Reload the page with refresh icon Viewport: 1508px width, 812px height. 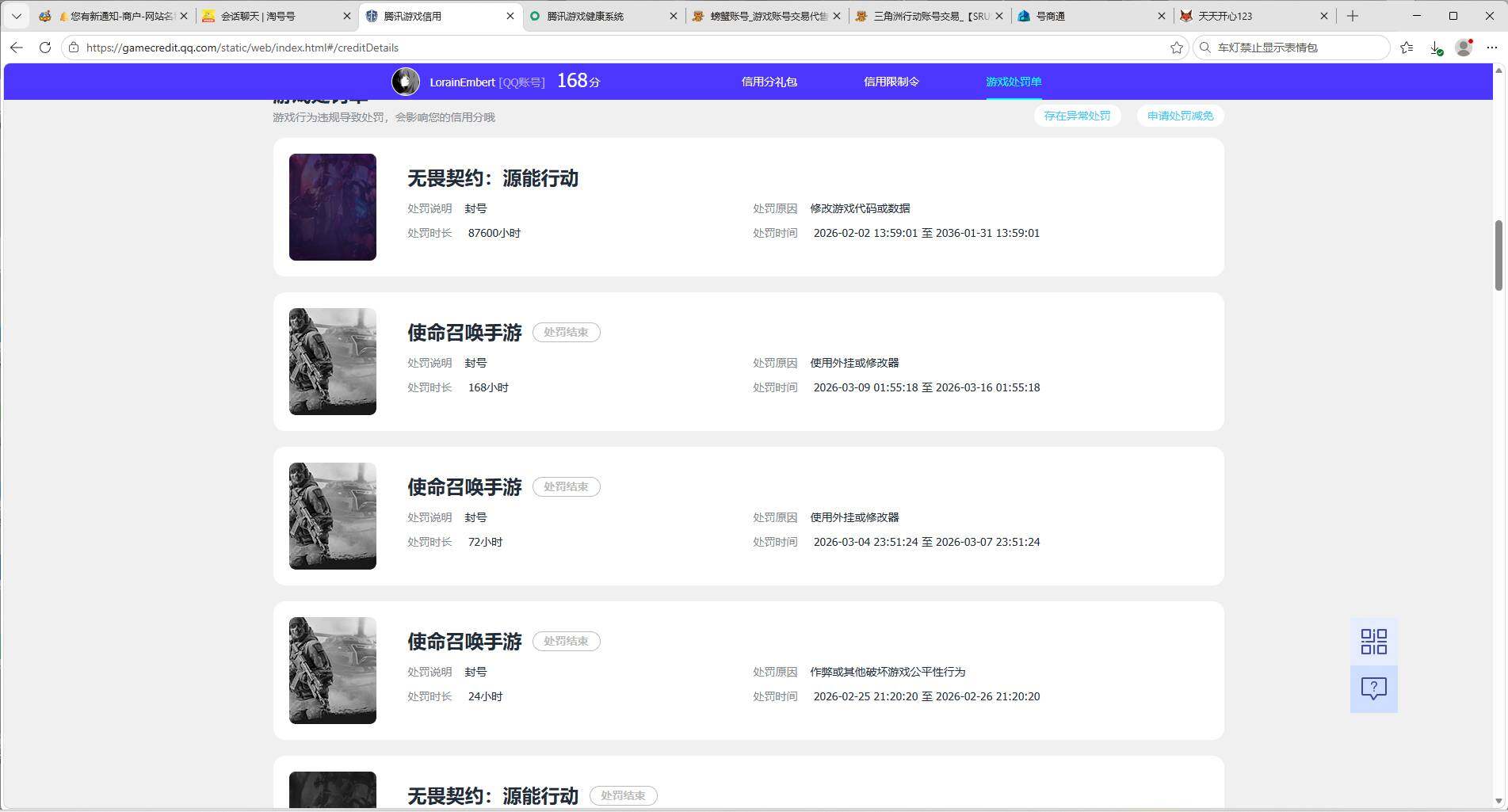coord(45,48)
